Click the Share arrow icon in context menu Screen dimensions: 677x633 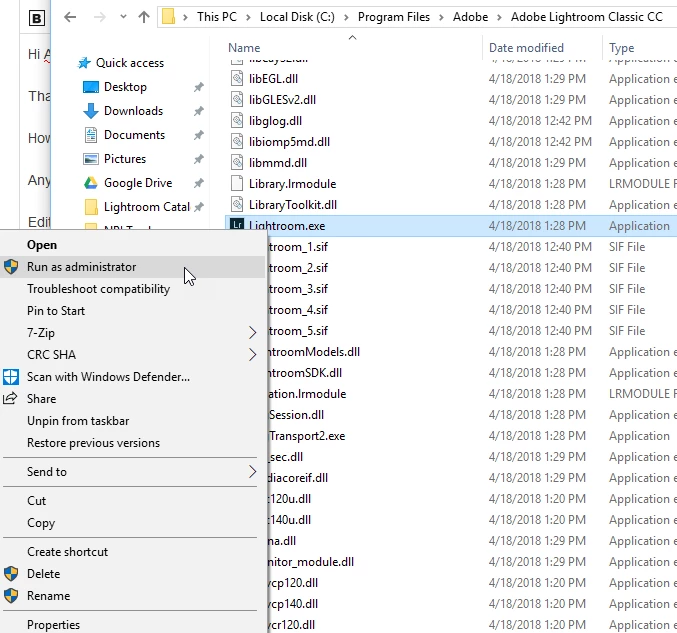point(10,398)
